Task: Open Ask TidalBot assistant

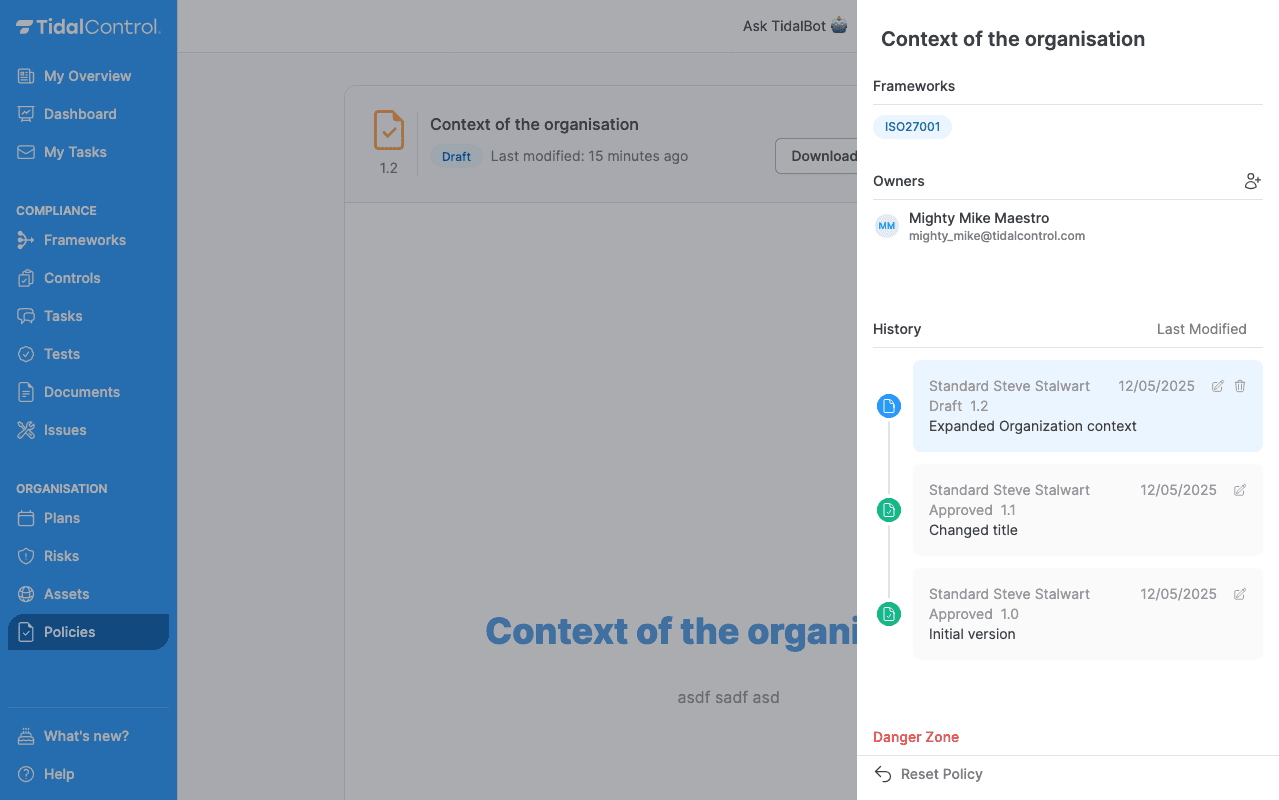Action: pyautogui.click(x=795, y=26)
